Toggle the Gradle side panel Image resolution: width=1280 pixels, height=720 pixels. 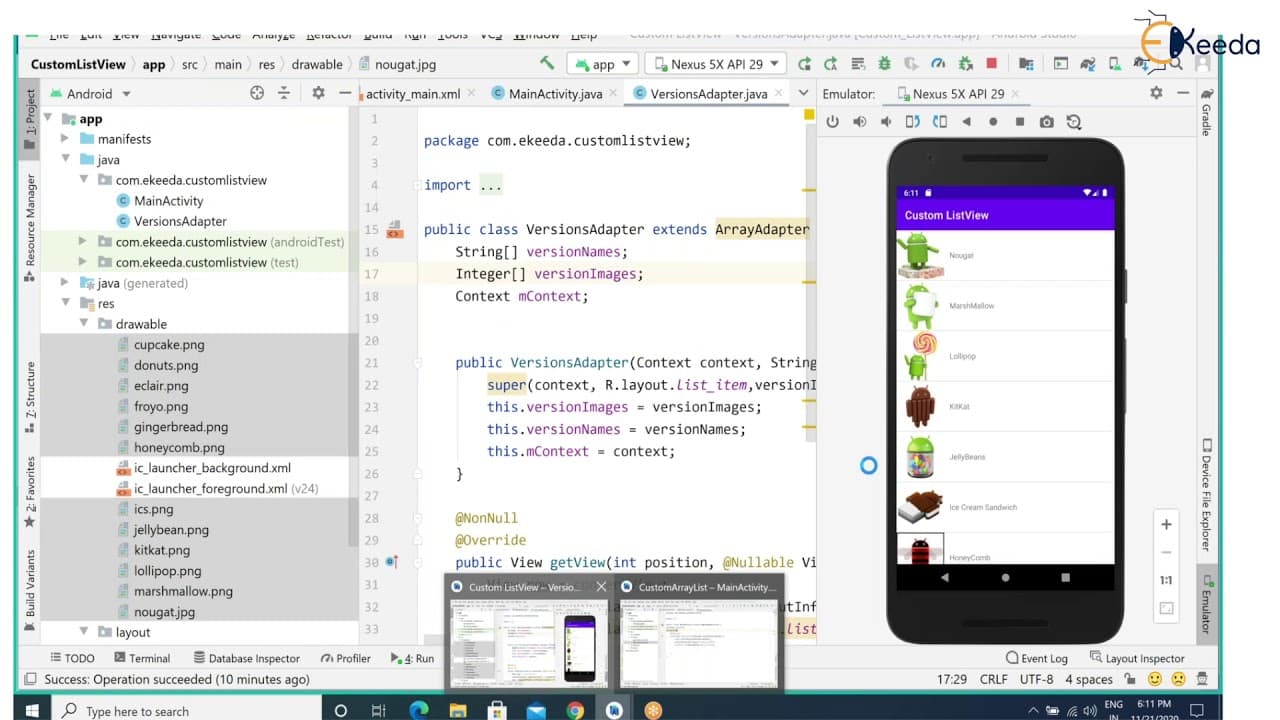(x=1207, y=112)
